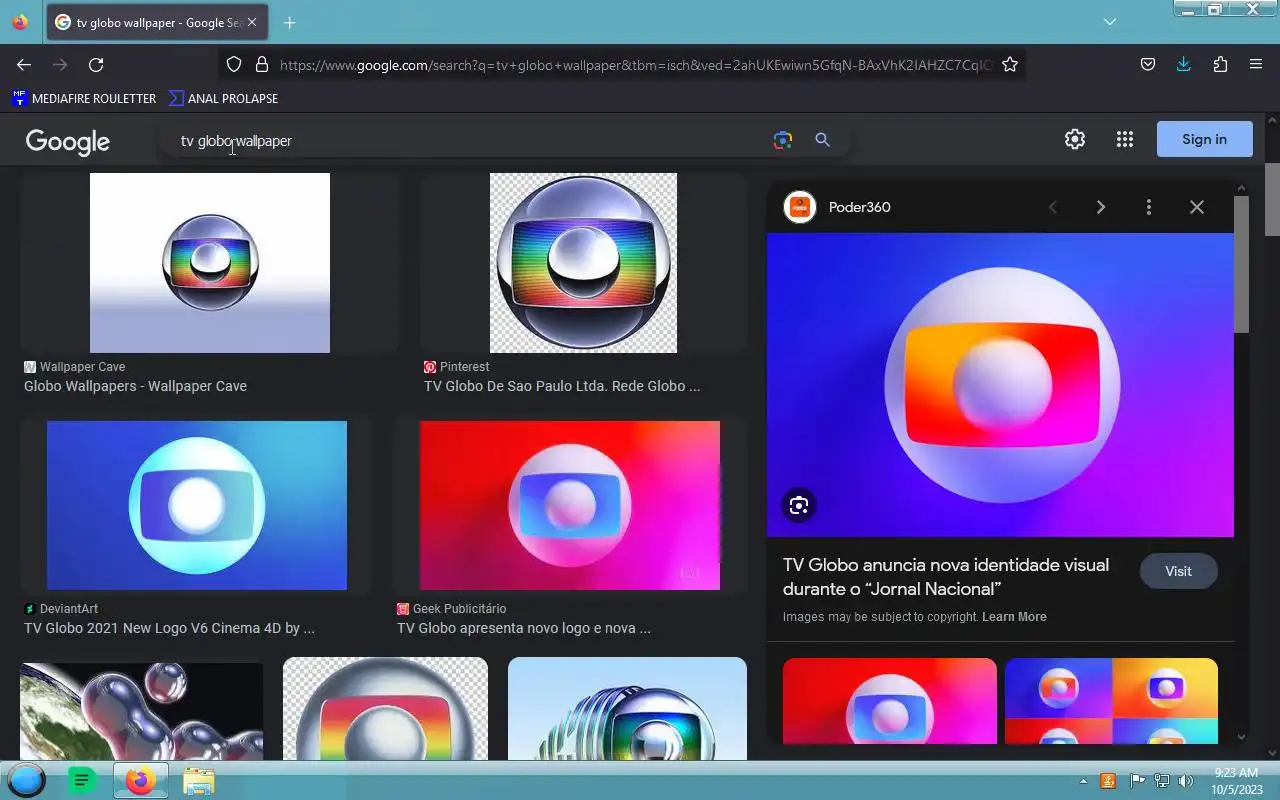Open the Pocket save icon
Viewport: 1280px width, 800px height.
(x=1148, y=65)
